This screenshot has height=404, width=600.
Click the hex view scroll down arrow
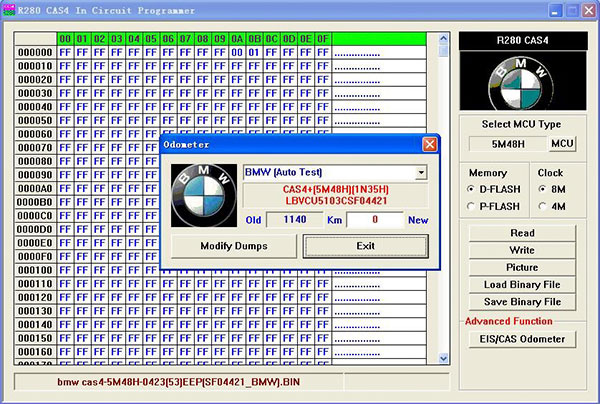[x=443, y=358]
